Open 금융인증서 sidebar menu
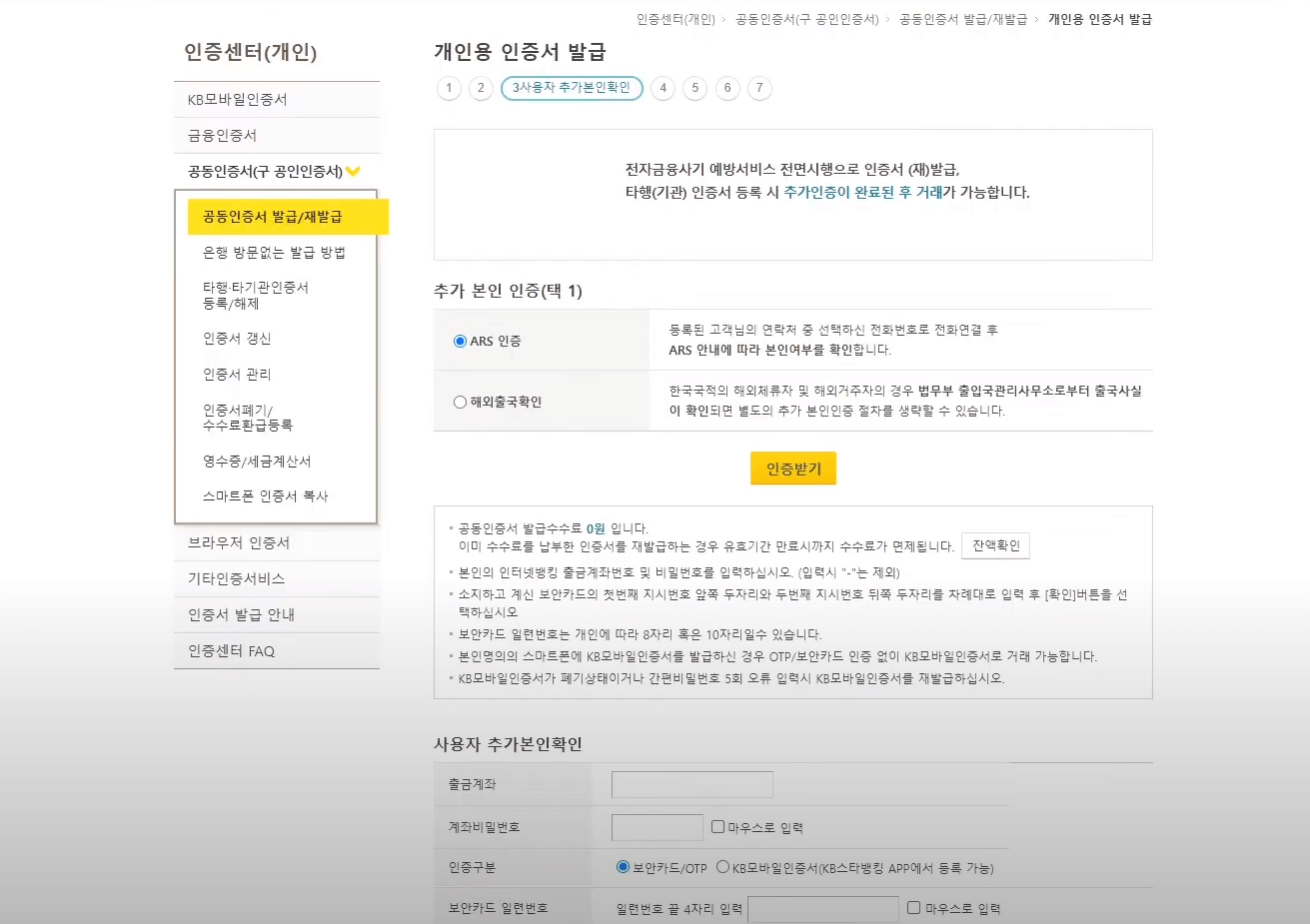Viewport: 1310px width, 924px height. [x=277, y=135]
